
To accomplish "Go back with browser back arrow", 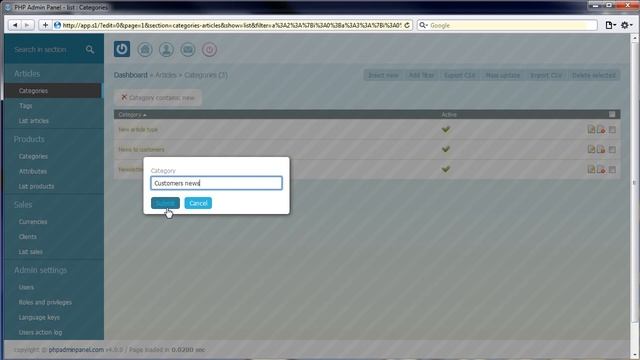I will 15,25.
